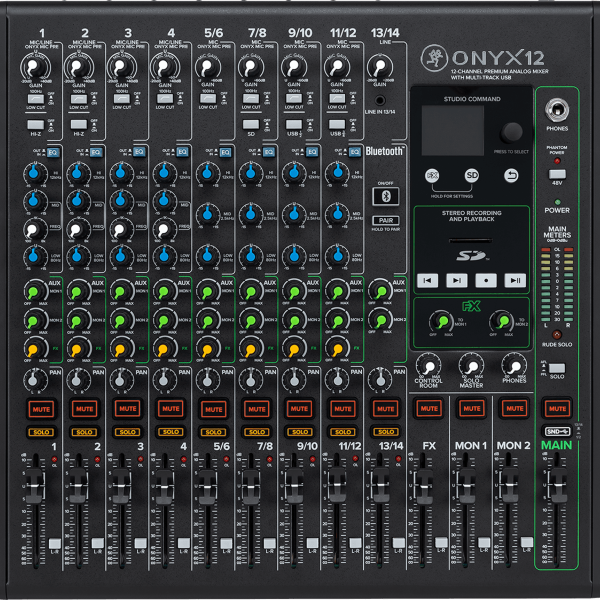Image resolution: width=600 pixels, height=600 pixels.
Task: Click the MON 1 fader cap
Action: 466,485
